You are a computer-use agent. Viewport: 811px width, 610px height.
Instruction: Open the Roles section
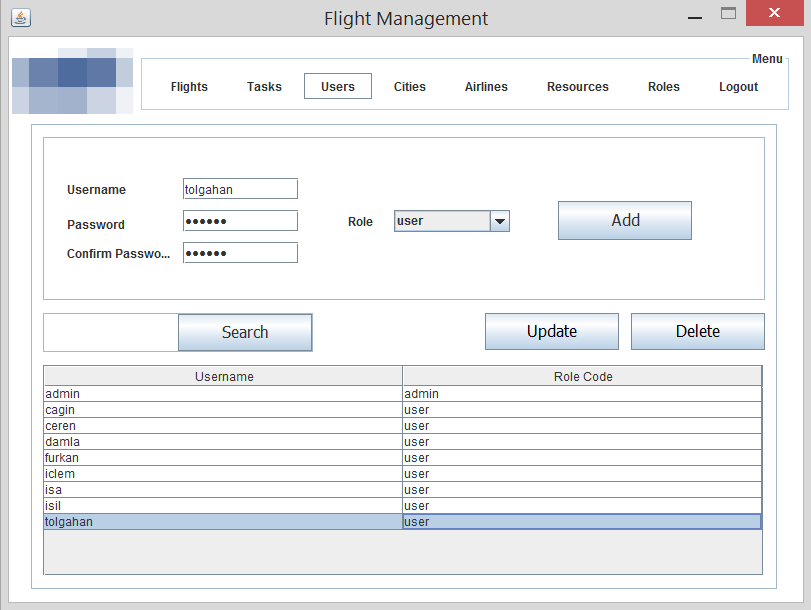point(663,87)
